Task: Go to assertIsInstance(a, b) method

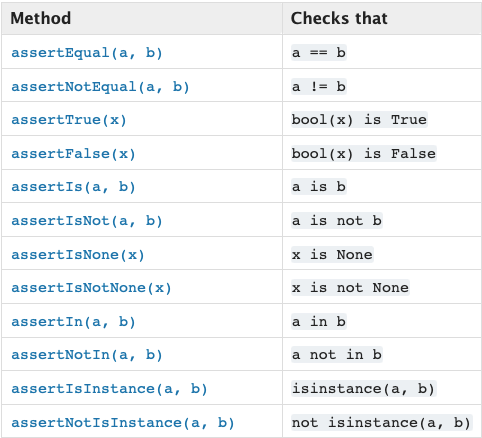Action: pos(109,389)
